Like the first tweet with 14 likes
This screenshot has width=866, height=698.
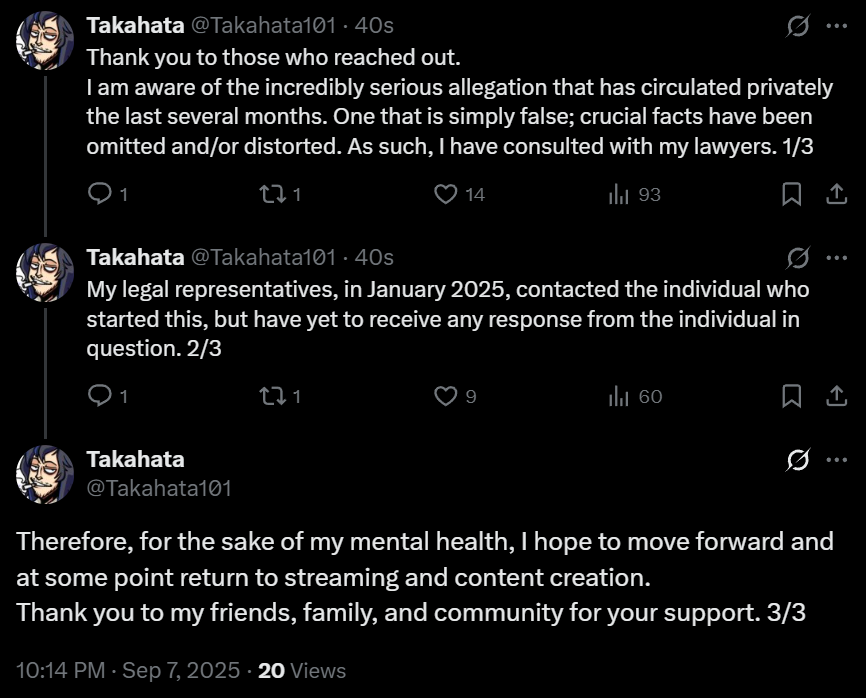446,194
